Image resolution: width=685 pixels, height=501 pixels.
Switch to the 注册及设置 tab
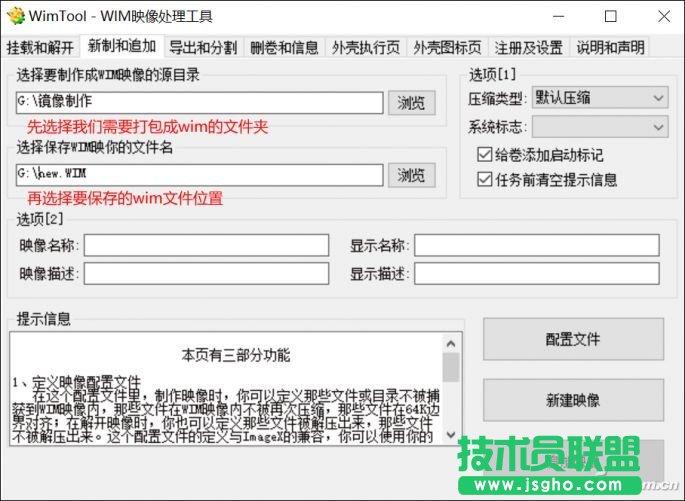pos(528,47)
